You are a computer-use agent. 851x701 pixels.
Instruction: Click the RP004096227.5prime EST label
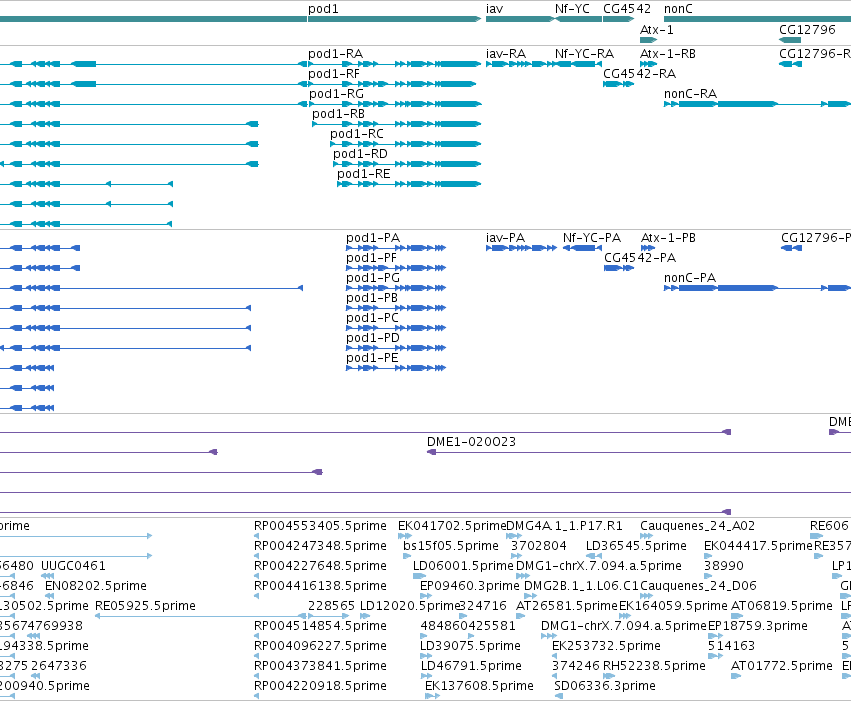click(320, 647)
